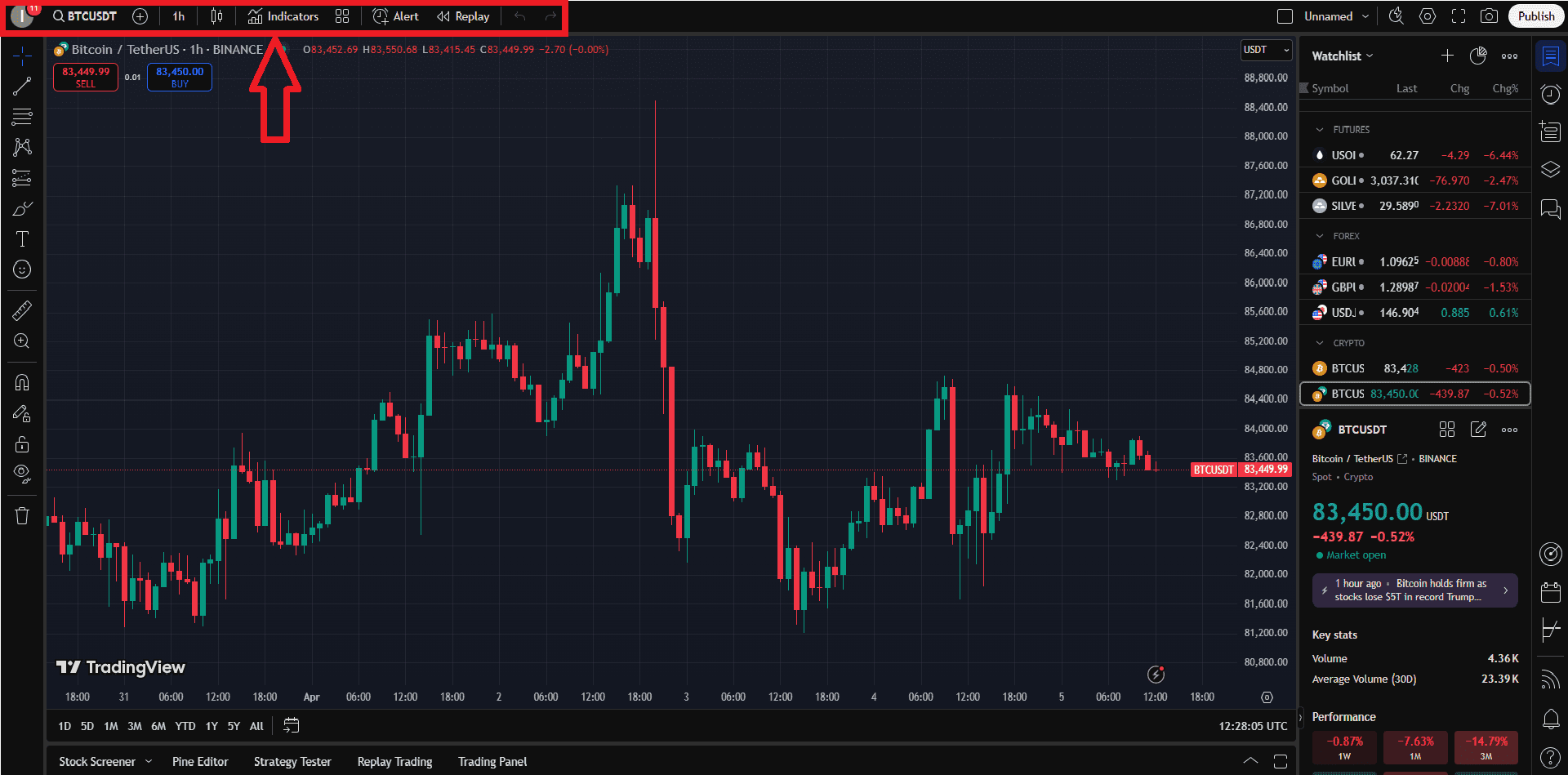The height and width of the screenshot is (775, 1568).
Task: Open the alerts clock icon in right sidebar
Action: pos(1550,94)
